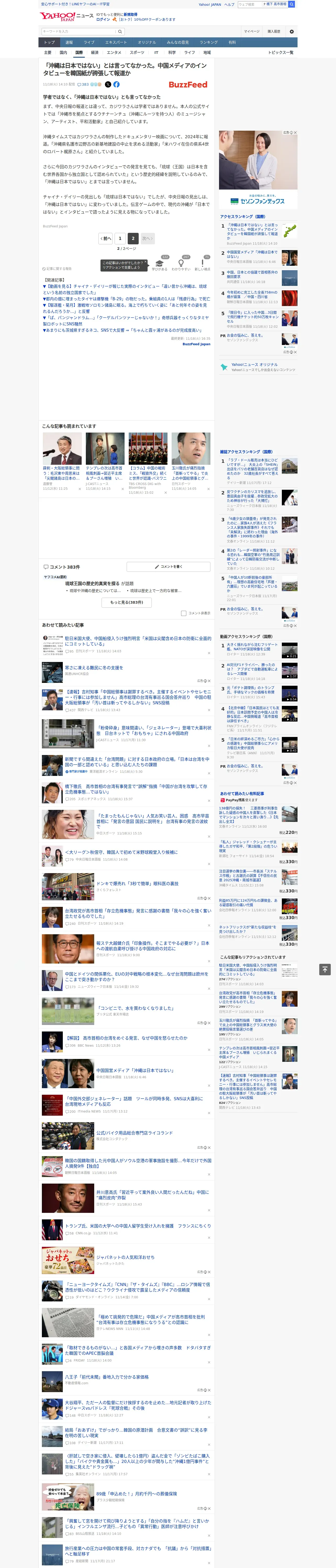
Task: Submit the top-right web search
Action: point(292,4)
